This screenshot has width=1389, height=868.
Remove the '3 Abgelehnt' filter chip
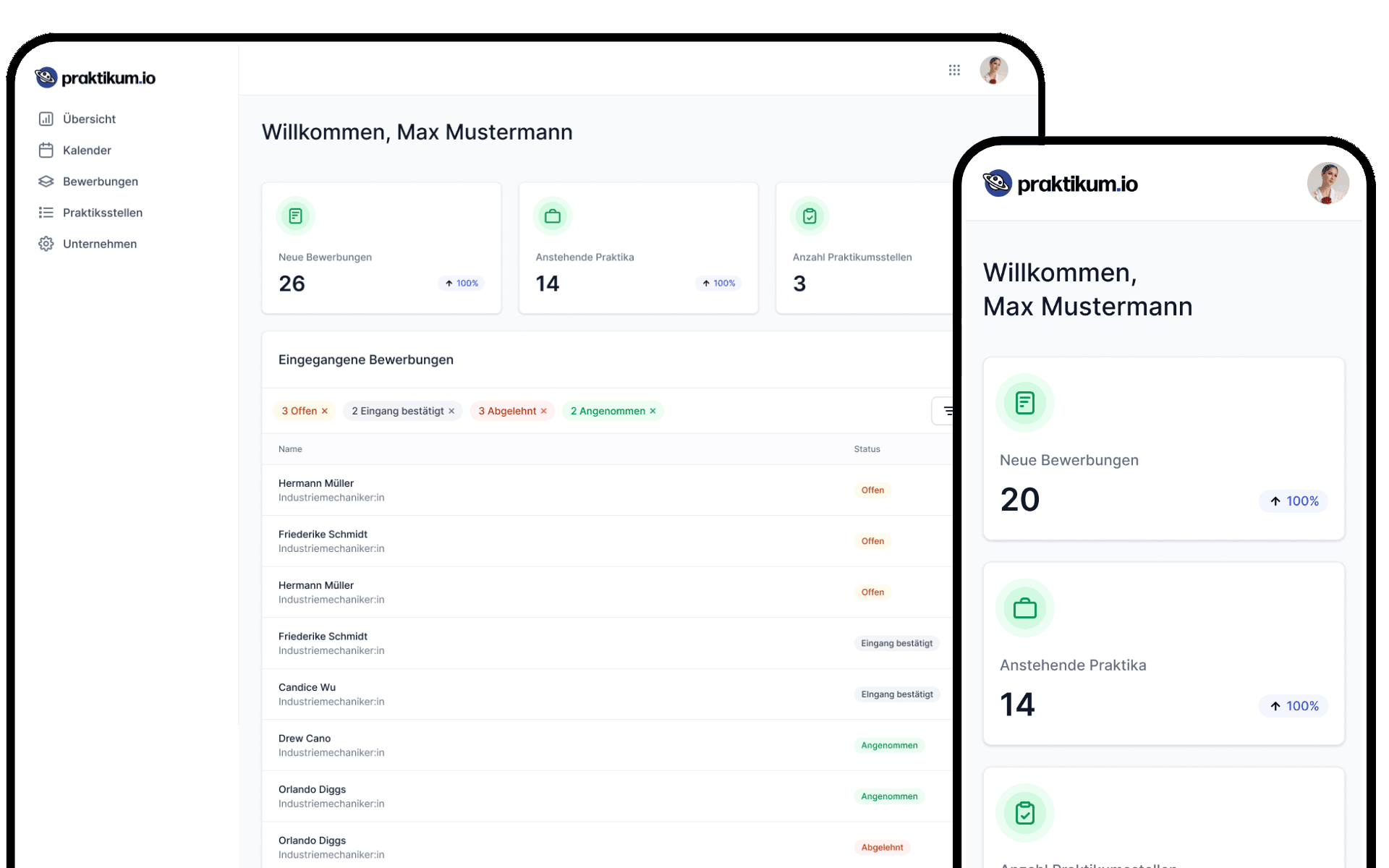pos(544,411)
